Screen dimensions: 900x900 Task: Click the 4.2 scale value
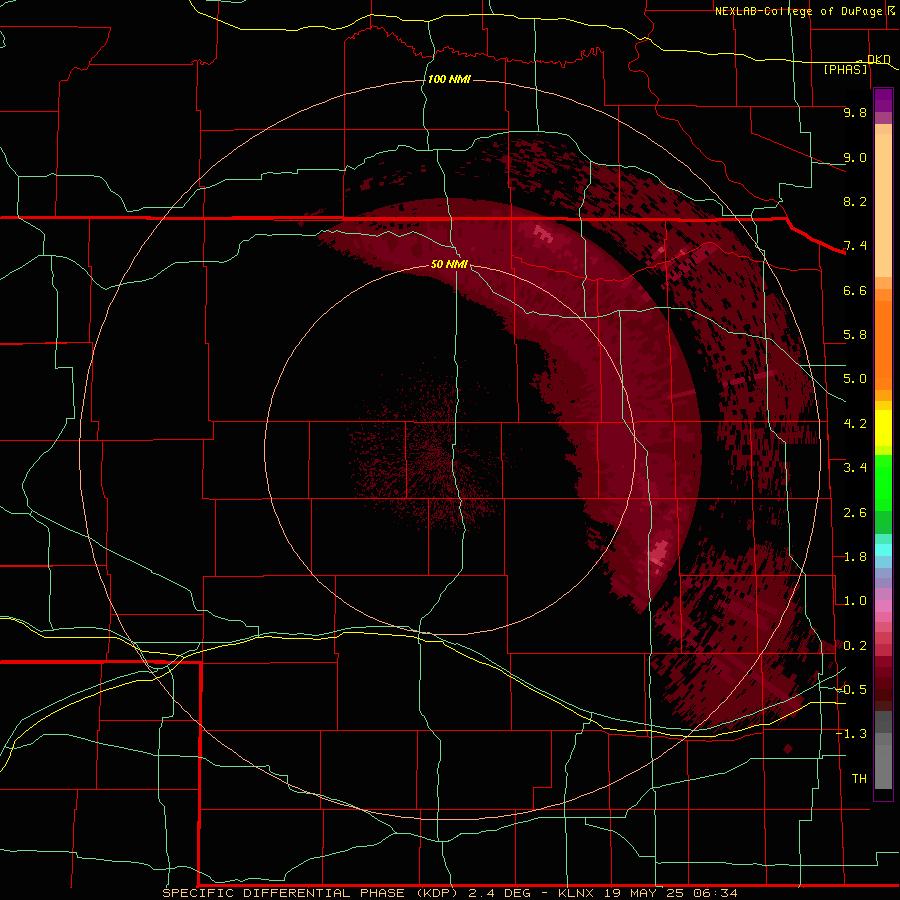pos(855,424)
